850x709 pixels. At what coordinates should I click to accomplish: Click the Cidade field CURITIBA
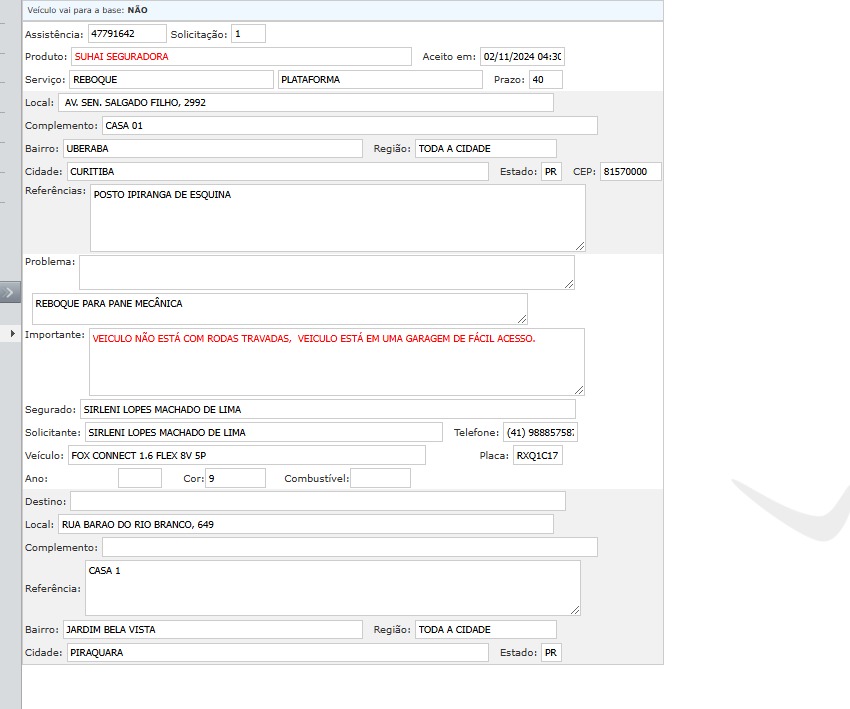278,172
